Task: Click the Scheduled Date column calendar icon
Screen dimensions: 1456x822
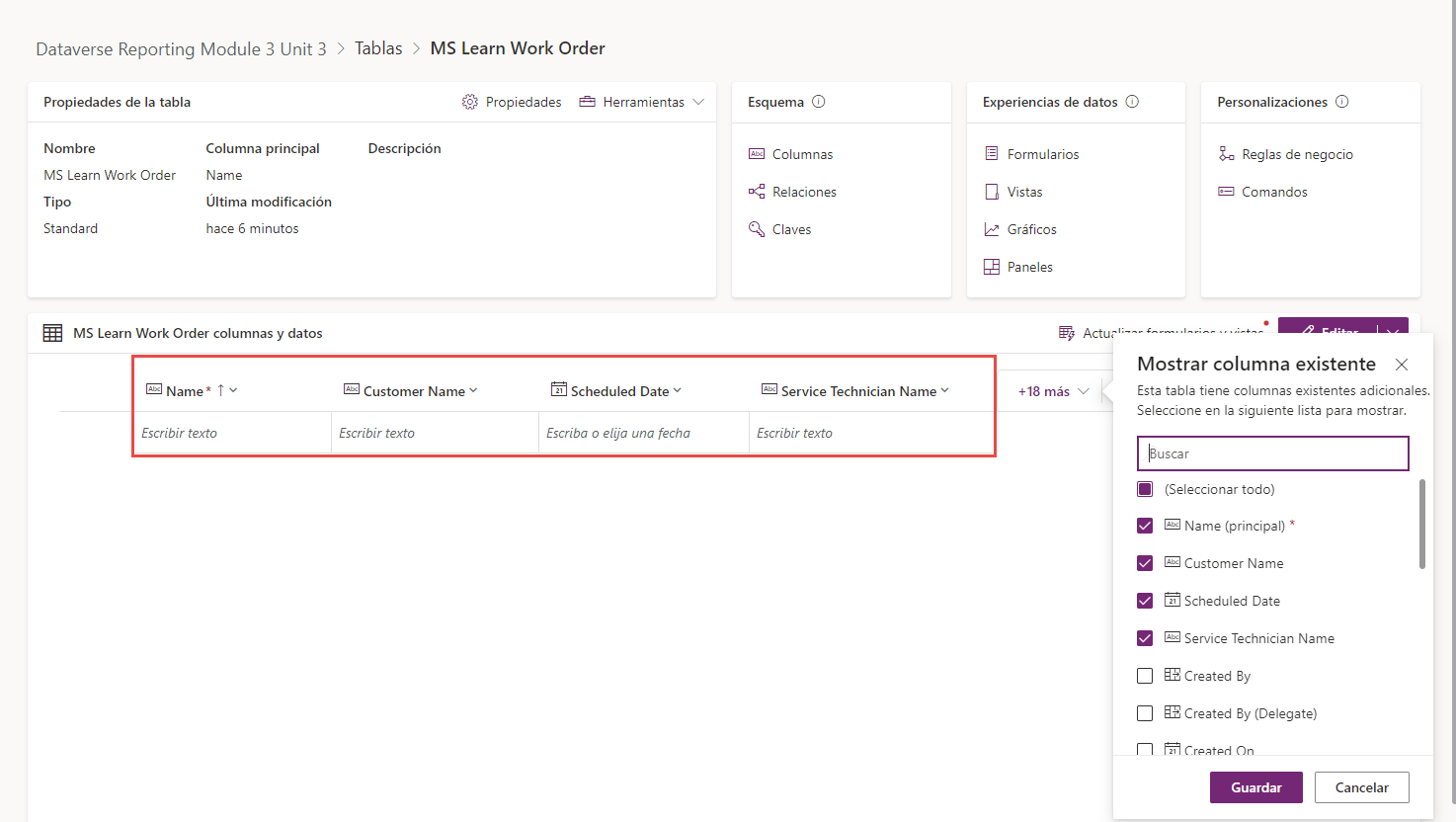Action: (559, 389)
